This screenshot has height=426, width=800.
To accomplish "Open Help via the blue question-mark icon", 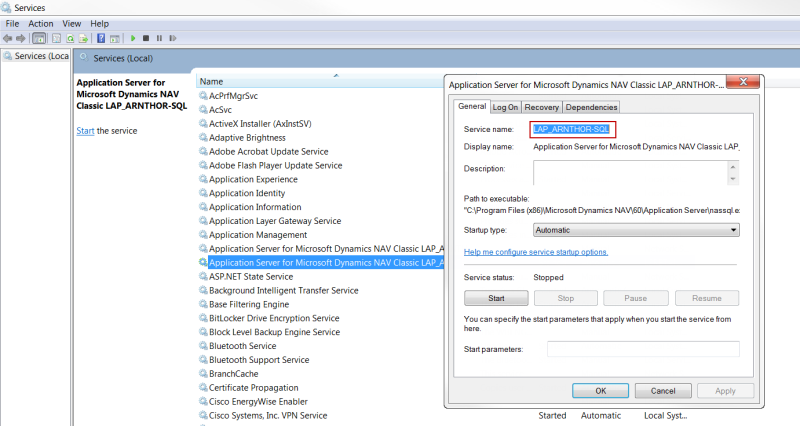I will (101, 38).
